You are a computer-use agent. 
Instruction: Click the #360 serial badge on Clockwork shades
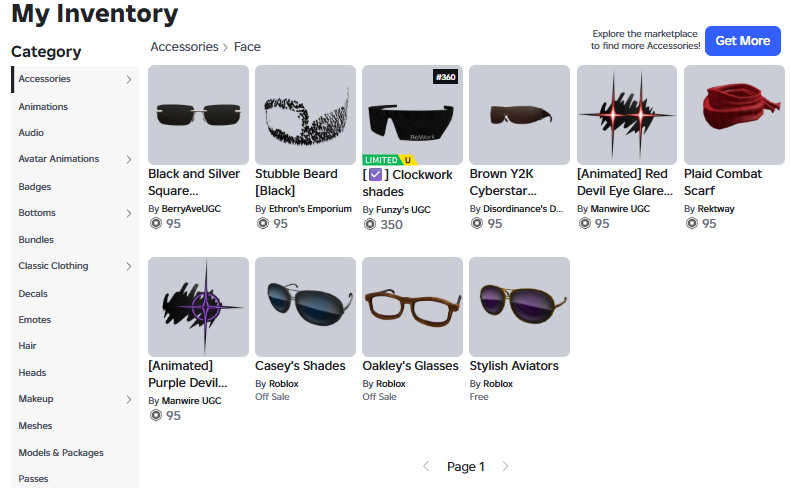tap(445, 77)
